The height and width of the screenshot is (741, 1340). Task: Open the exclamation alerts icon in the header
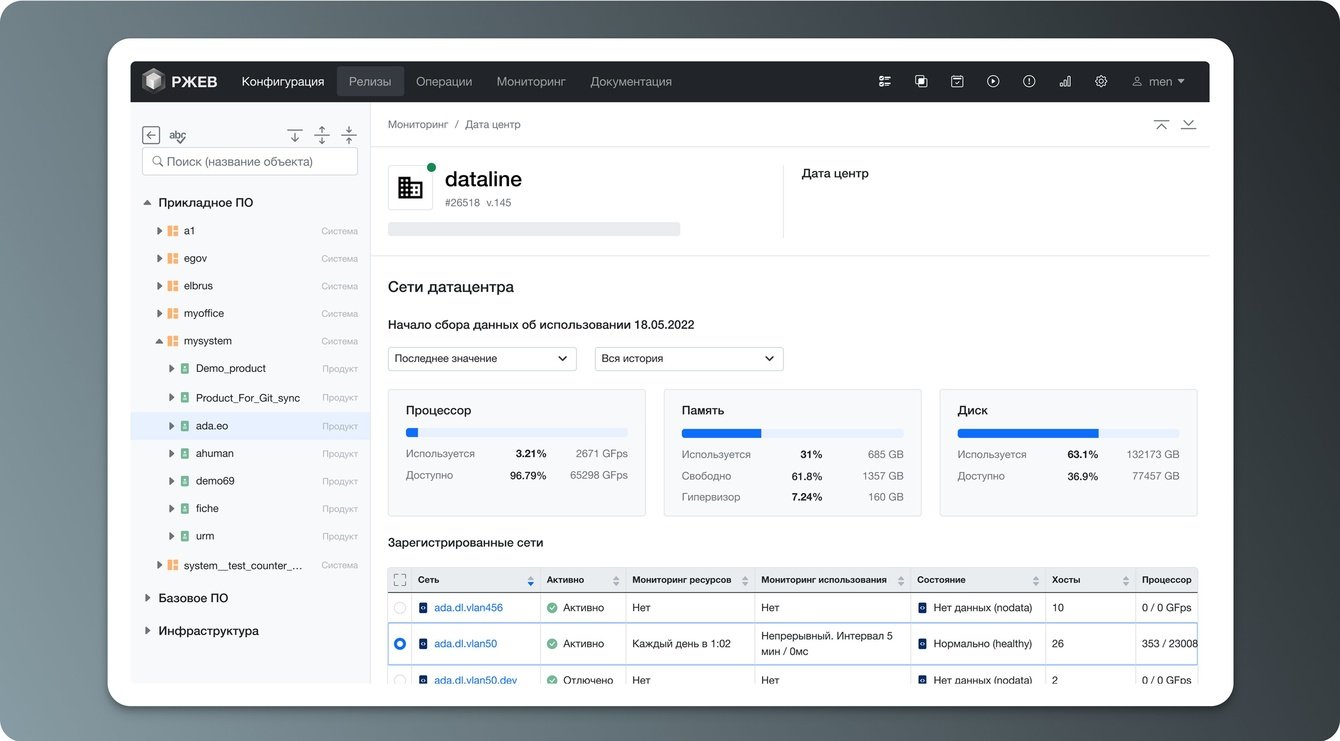[1029, 82]
